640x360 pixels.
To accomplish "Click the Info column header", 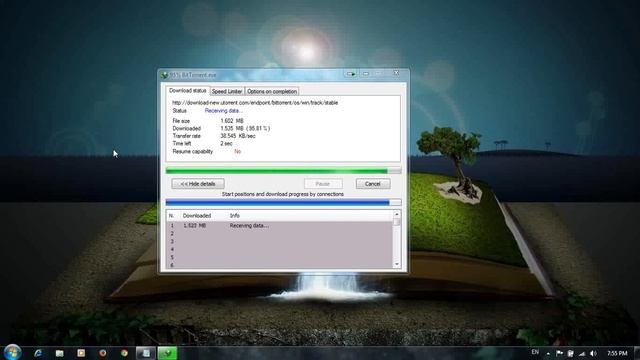I will pyautogui.click(x=235, y=216).
